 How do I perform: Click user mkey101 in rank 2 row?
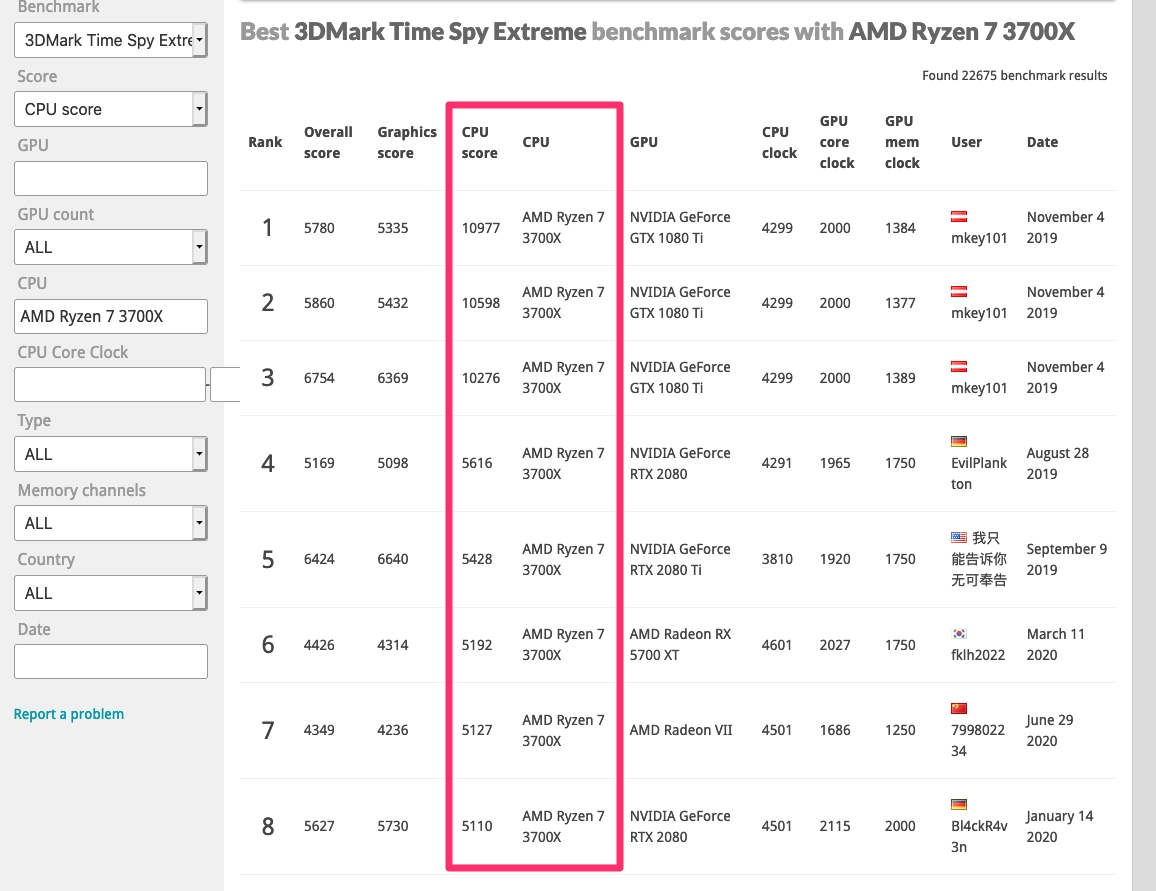[x=979, y=313]
